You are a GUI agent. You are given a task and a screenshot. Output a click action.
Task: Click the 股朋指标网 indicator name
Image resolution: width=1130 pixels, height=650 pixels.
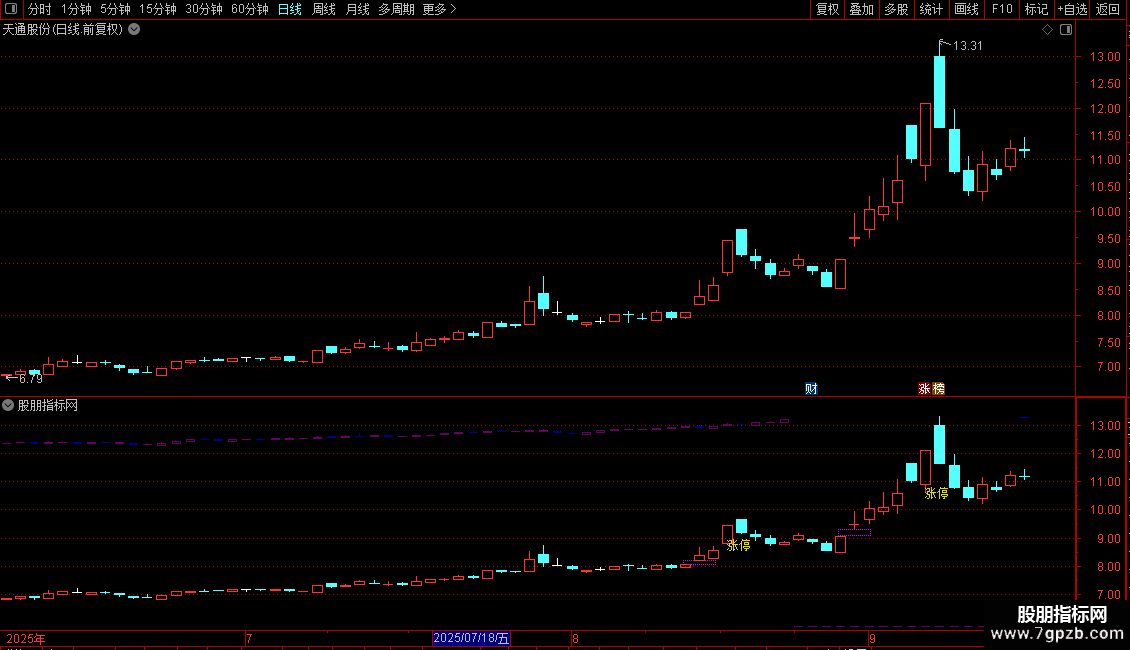(48, 406)
